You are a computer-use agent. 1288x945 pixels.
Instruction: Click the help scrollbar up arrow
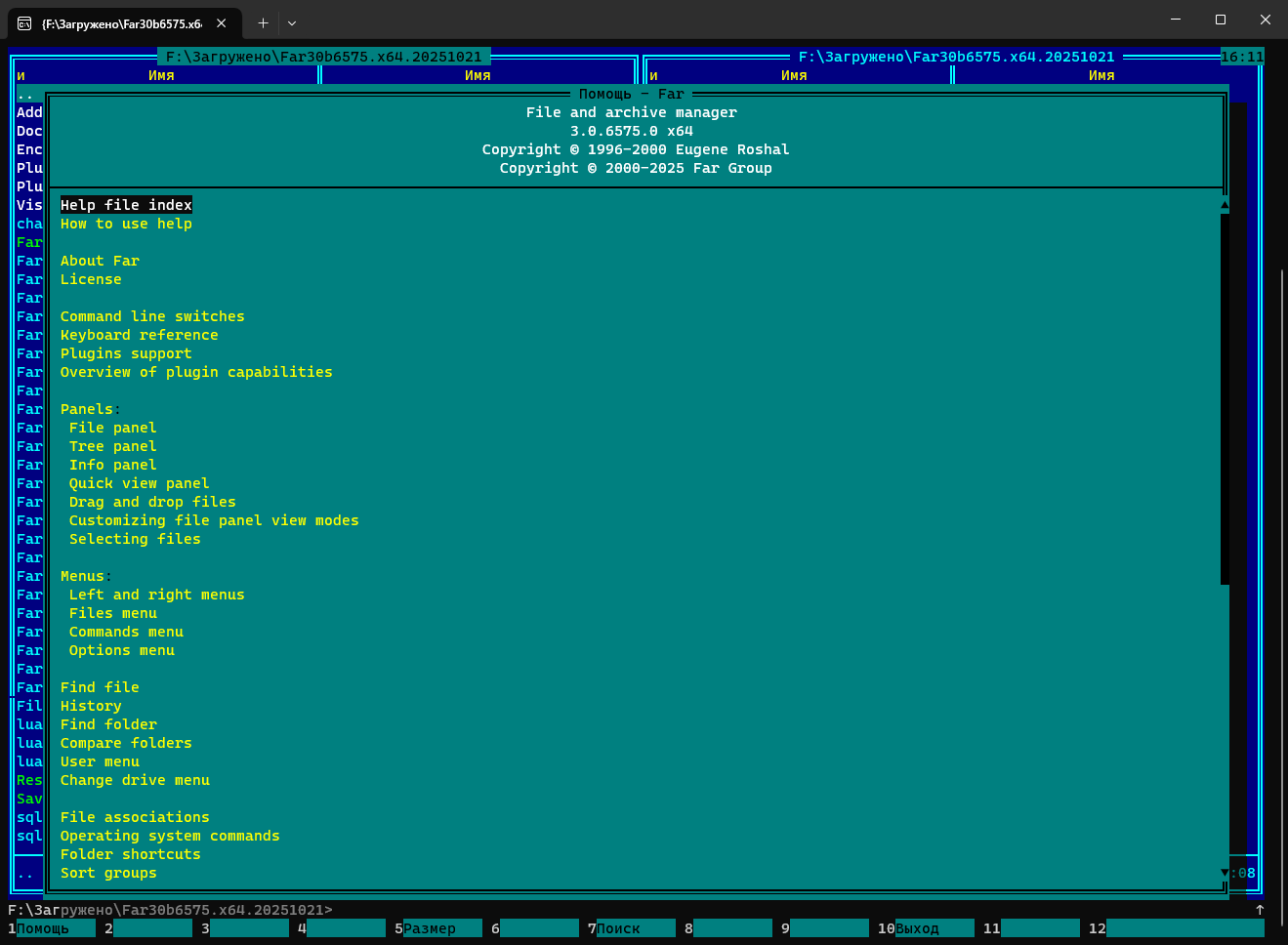(1225, 205)
